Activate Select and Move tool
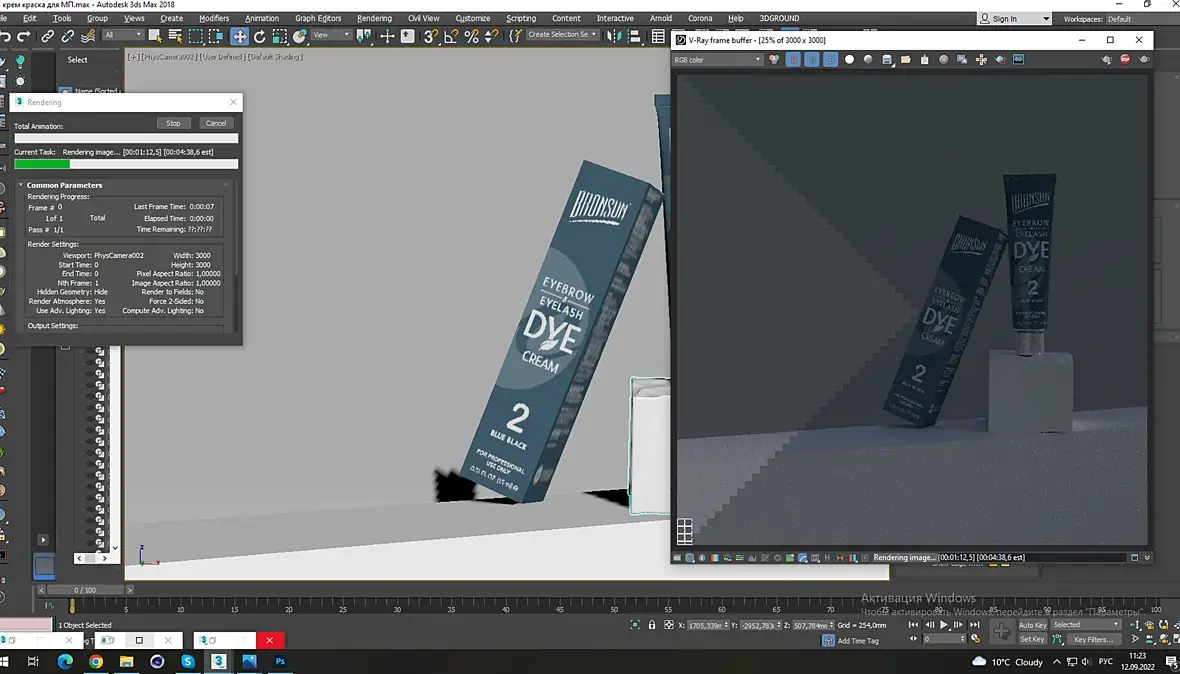Screen dimensions: 1180x674 click(239, 35)
